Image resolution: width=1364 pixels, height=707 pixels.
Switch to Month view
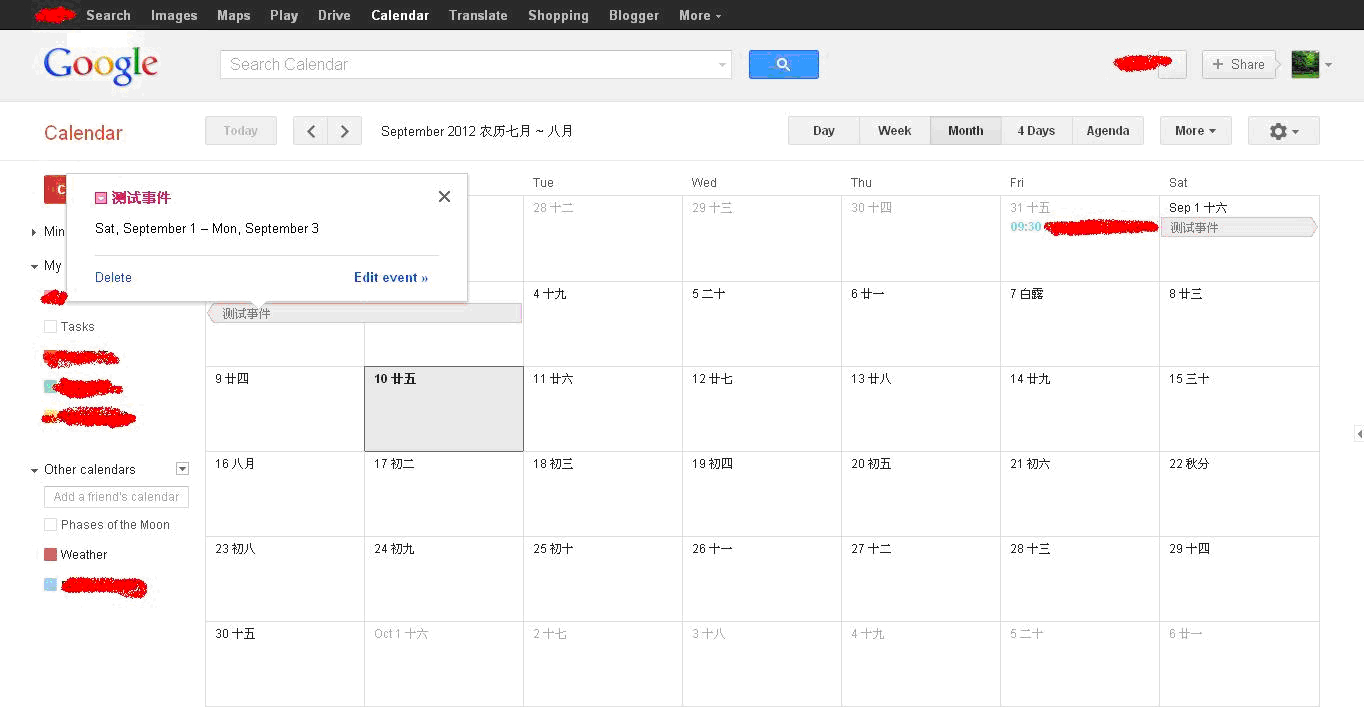965,131
